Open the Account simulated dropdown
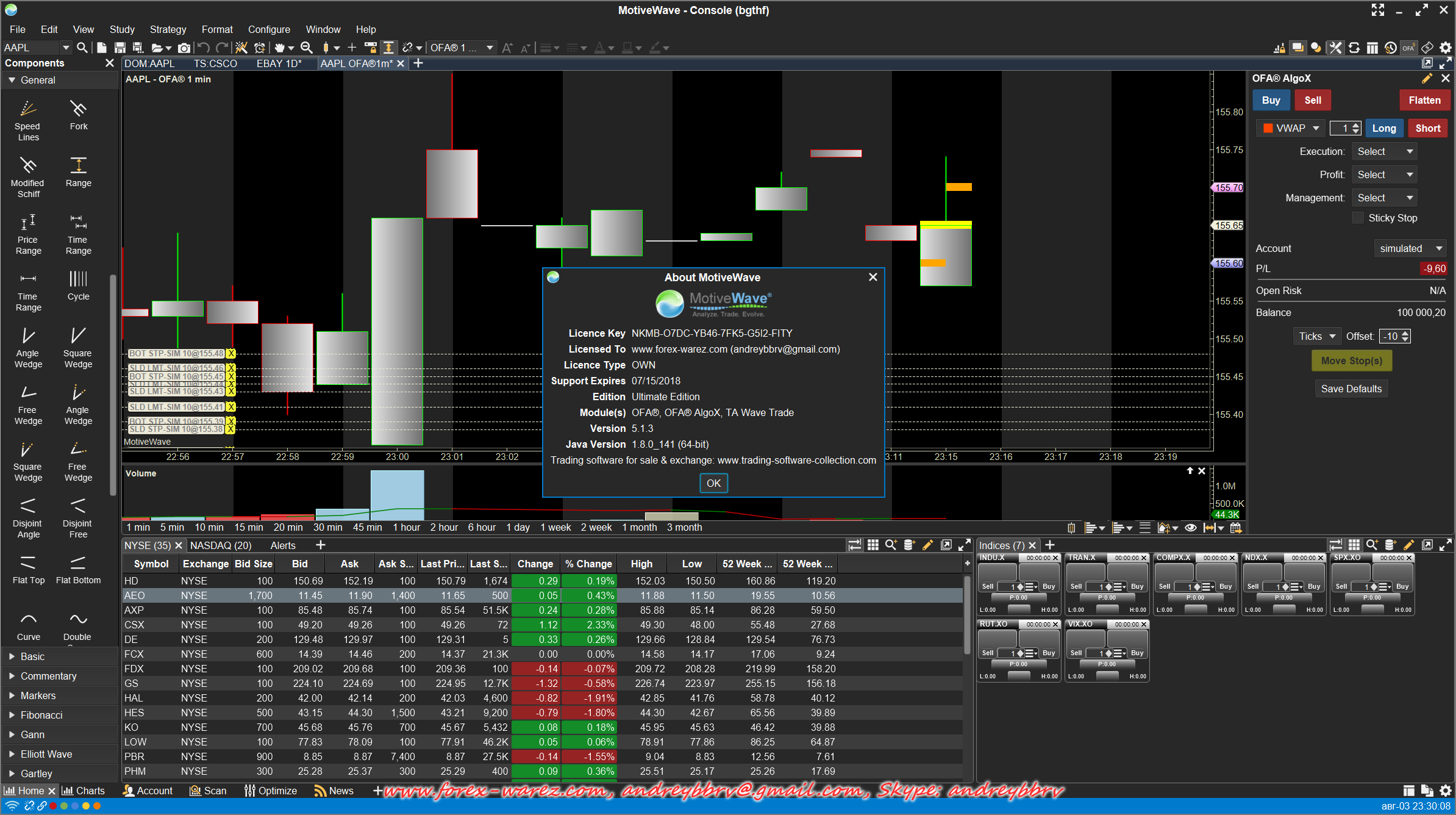Image resolution: width=1456 pixels, height=815 pixels. point(1410,248)
